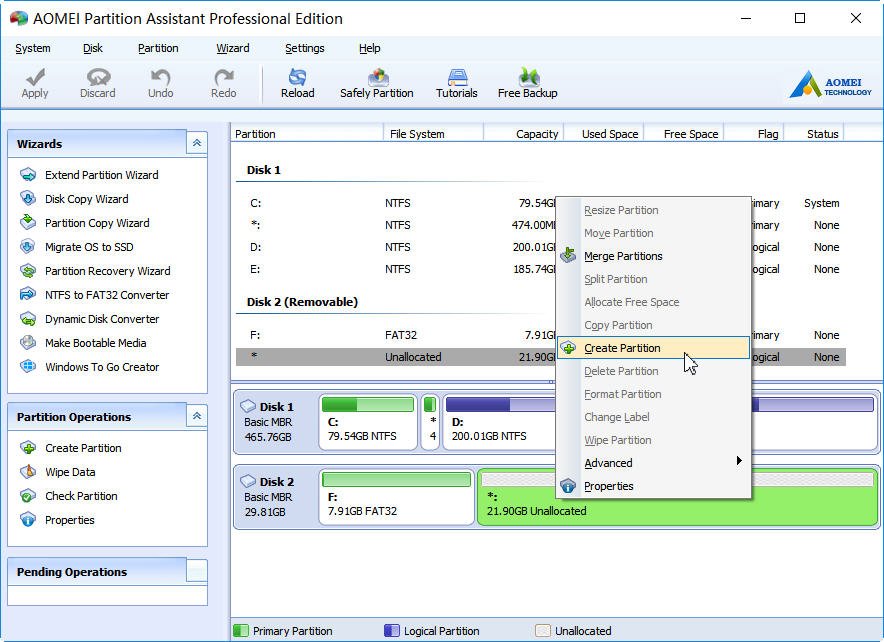Open Windows To Go Creator
884x642 pixels.
tap(101, 367)
